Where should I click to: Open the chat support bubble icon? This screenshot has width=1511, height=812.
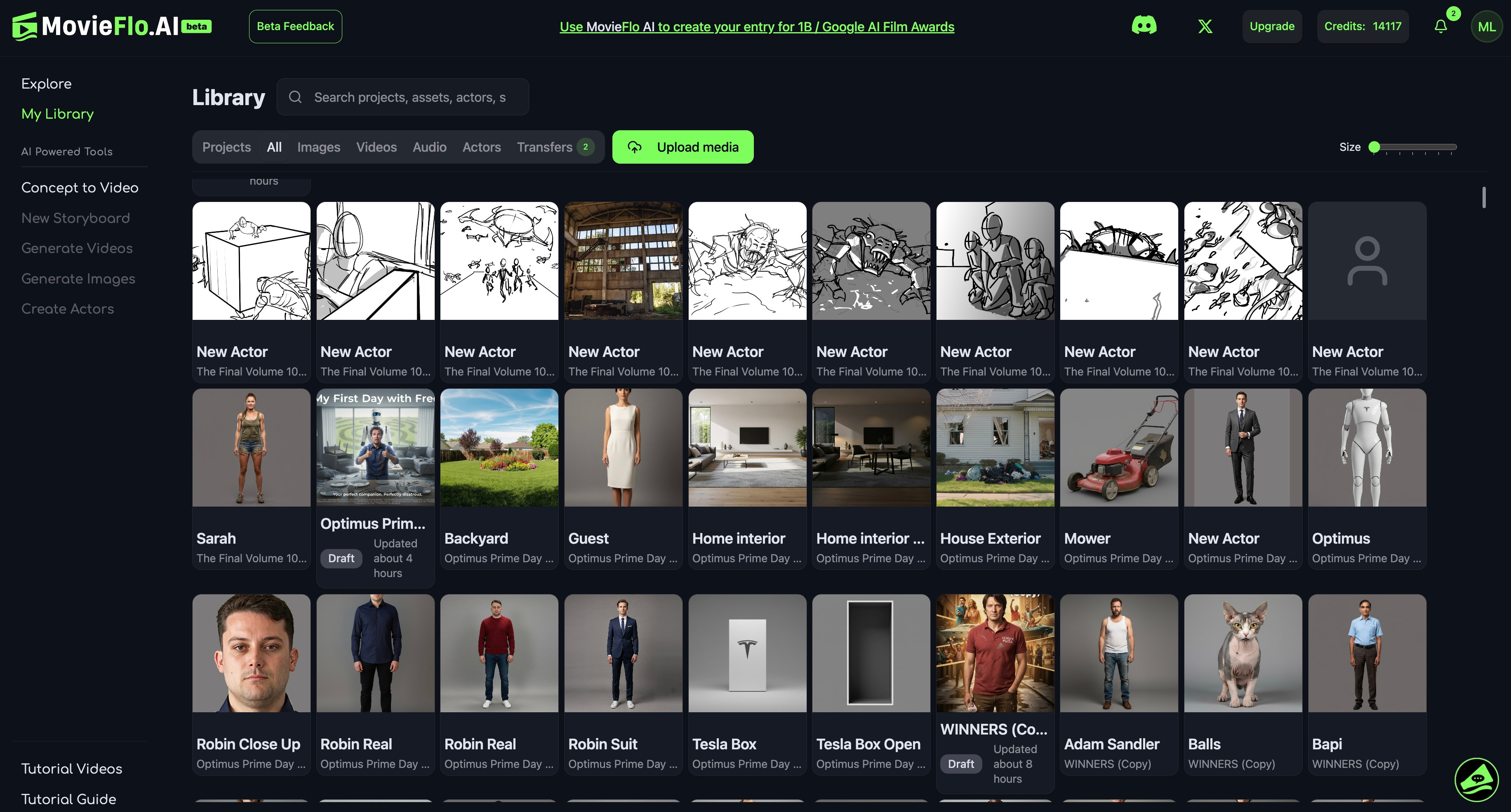pos(1476,779)
